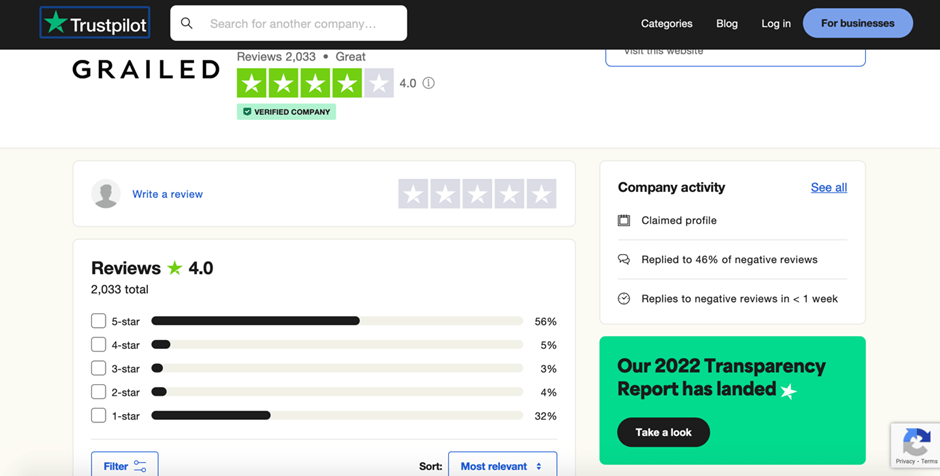The width and height of the screenshot is (940, 476).
Task: Click the 2-star 4% rating bar
Action: [x=337, y=391]
